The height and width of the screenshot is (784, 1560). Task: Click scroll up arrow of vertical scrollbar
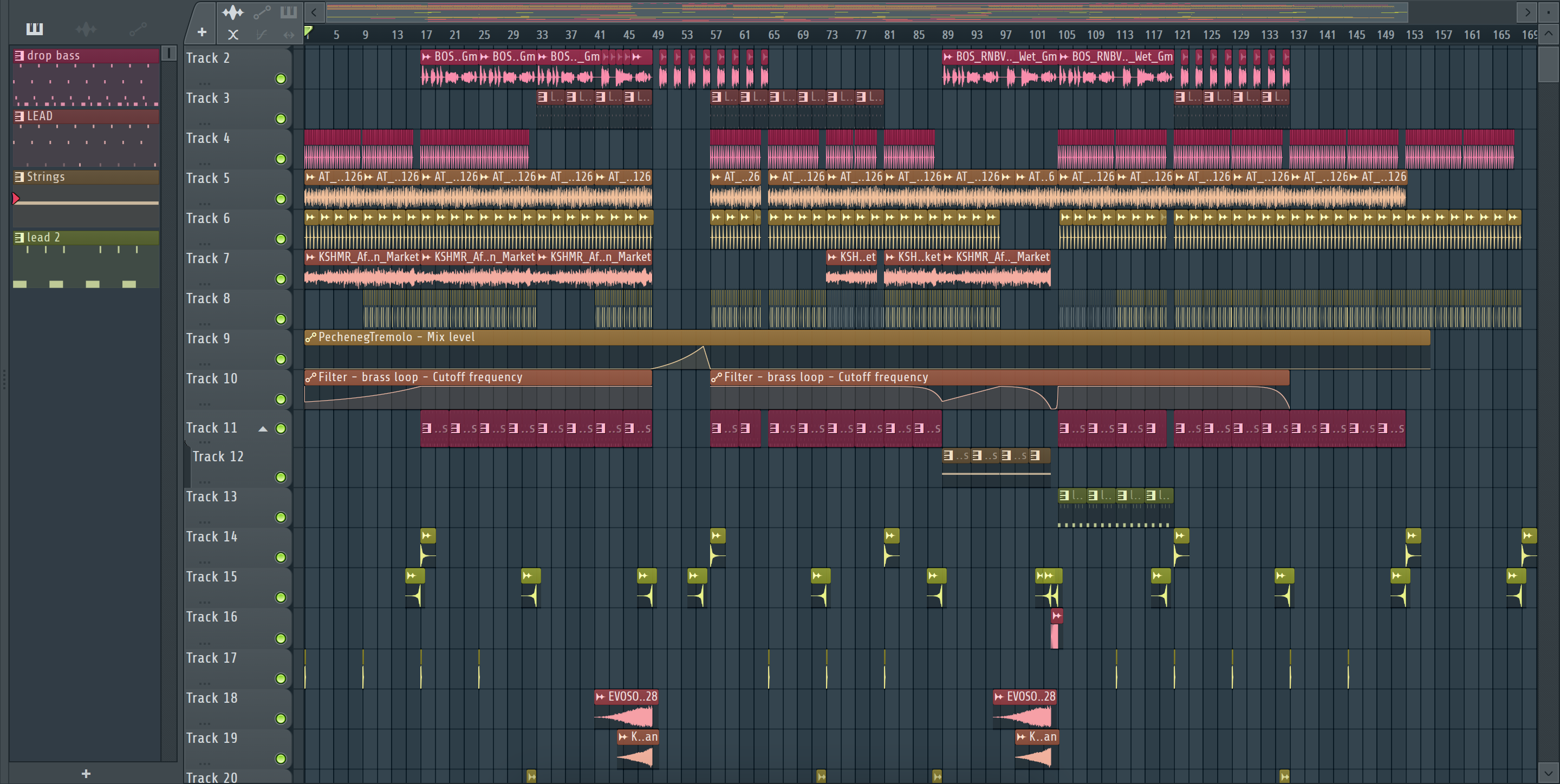pyautogui.click(x=1549, y=34)
